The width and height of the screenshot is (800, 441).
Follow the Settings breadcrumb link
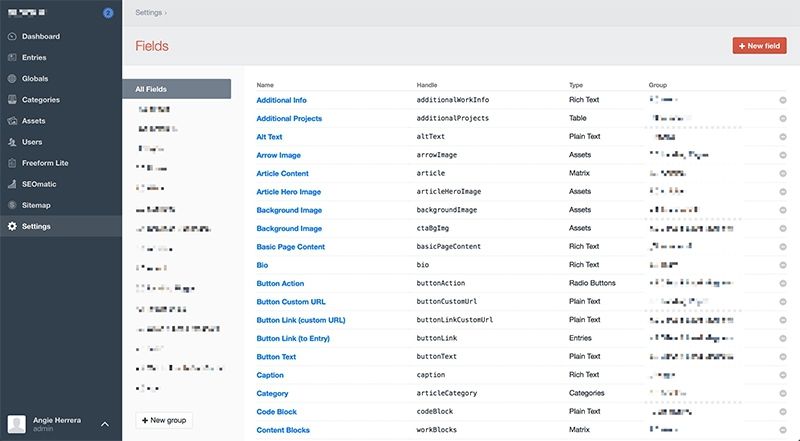click(149, 13)
